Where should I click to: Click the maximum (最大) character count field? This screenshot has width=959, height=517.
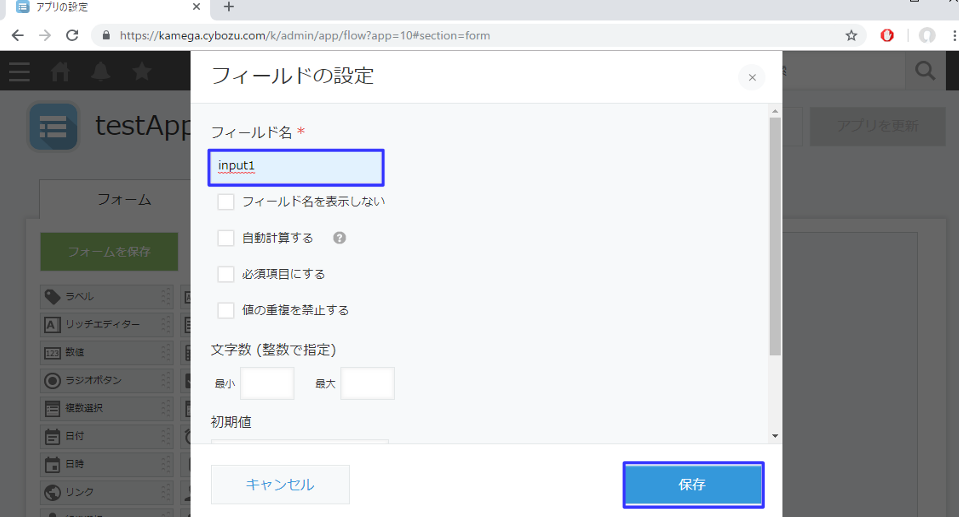[x=368, y=384]
